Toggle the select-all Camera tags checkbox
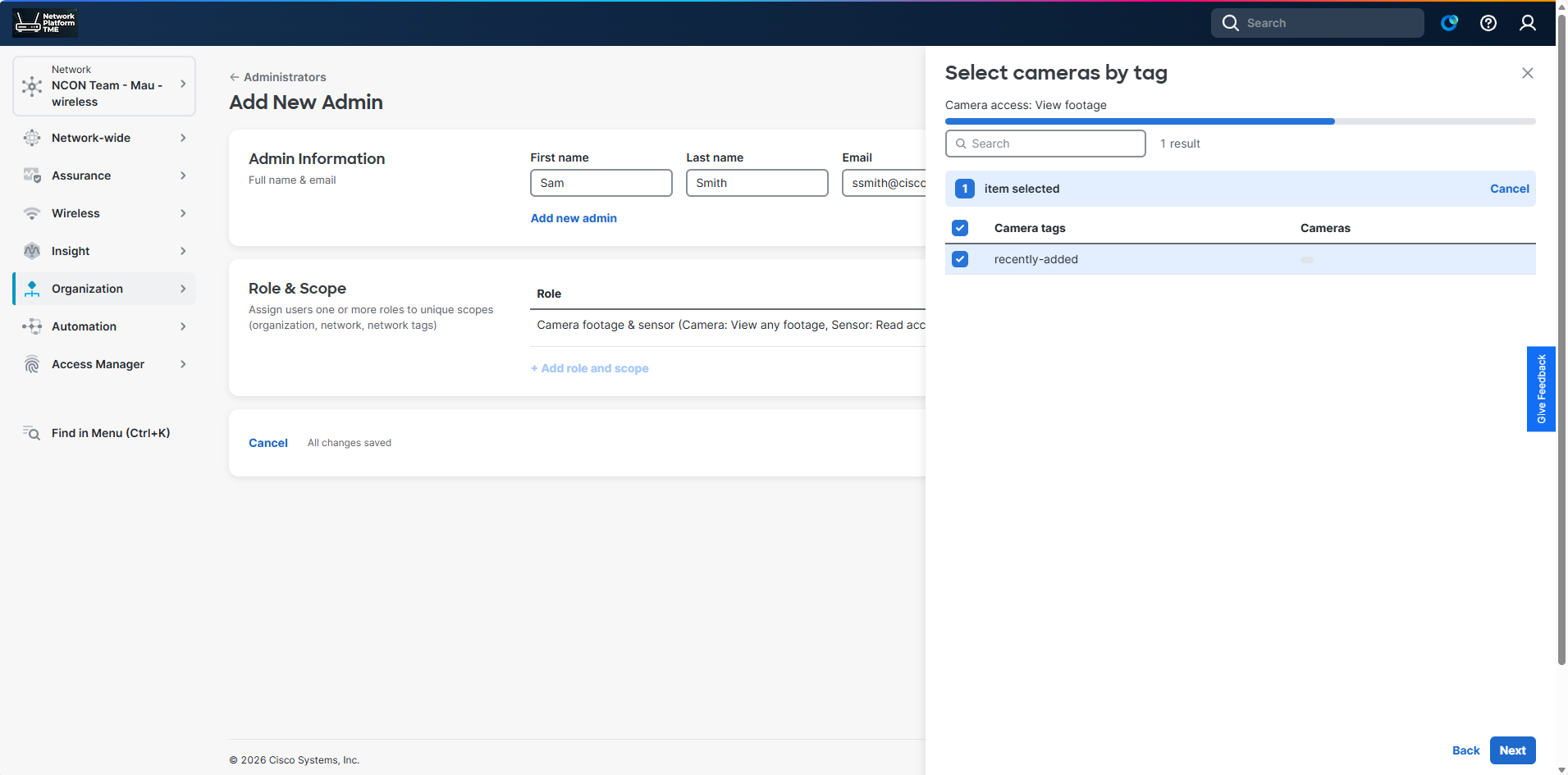Viewport: 1568px width, 775px height. (x=960, y=228)
